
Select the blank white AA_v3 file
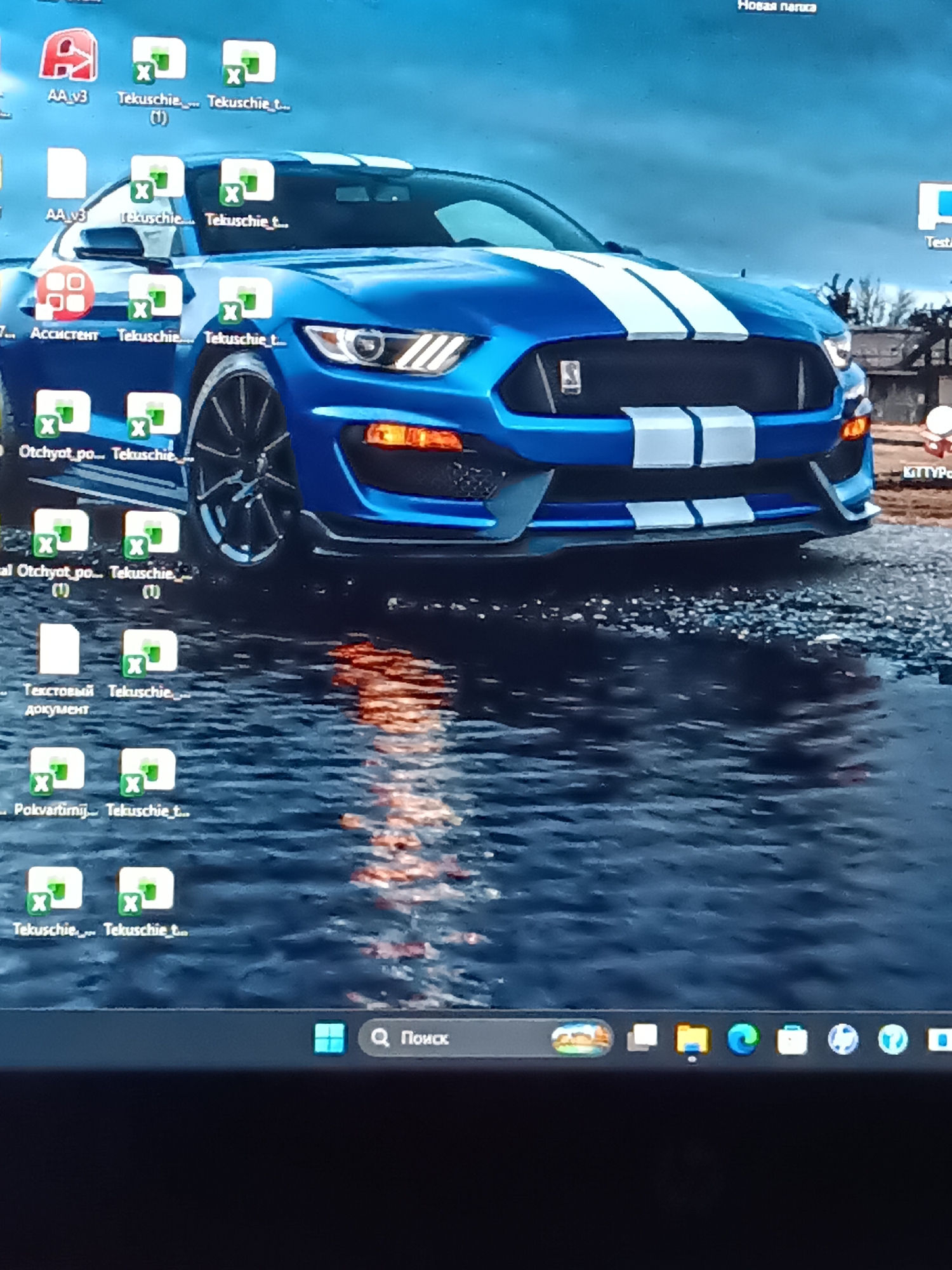click(x=67, y=174)
